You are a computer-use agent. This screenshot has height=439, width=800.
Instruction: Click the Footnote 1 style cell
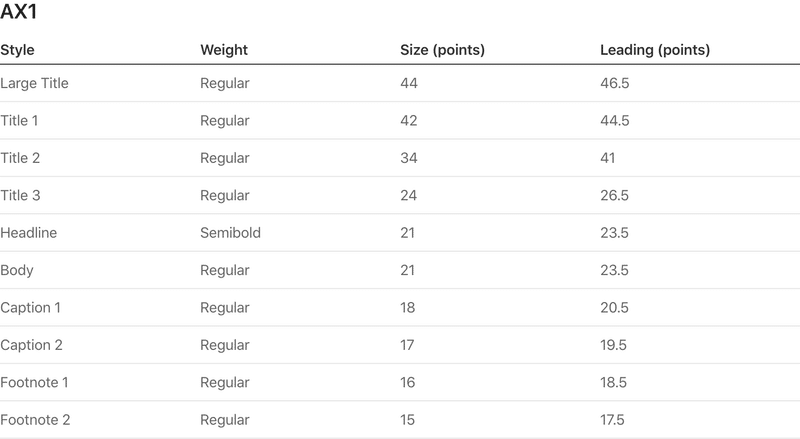coord(34,382)
